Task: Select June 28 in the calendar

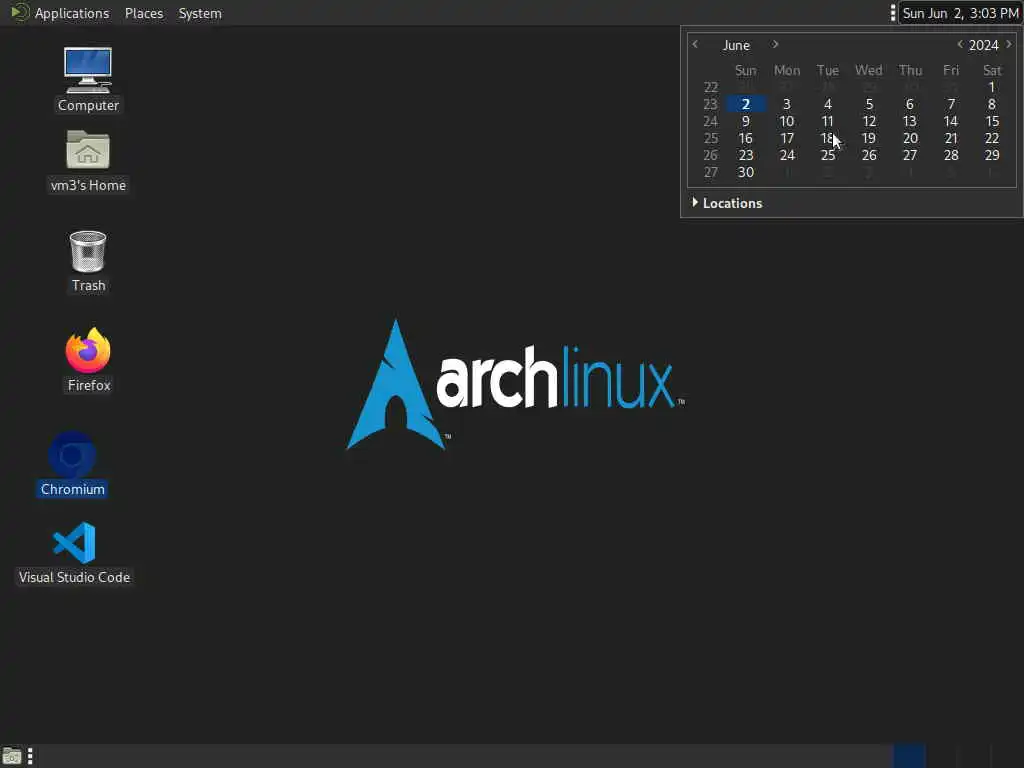Action: 951,155
